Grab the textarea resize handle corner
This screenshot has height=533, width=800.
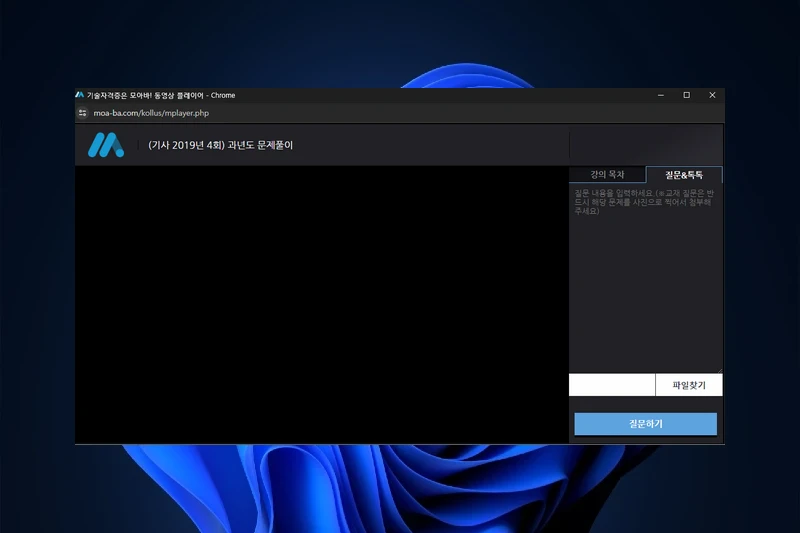click(720, 370)
